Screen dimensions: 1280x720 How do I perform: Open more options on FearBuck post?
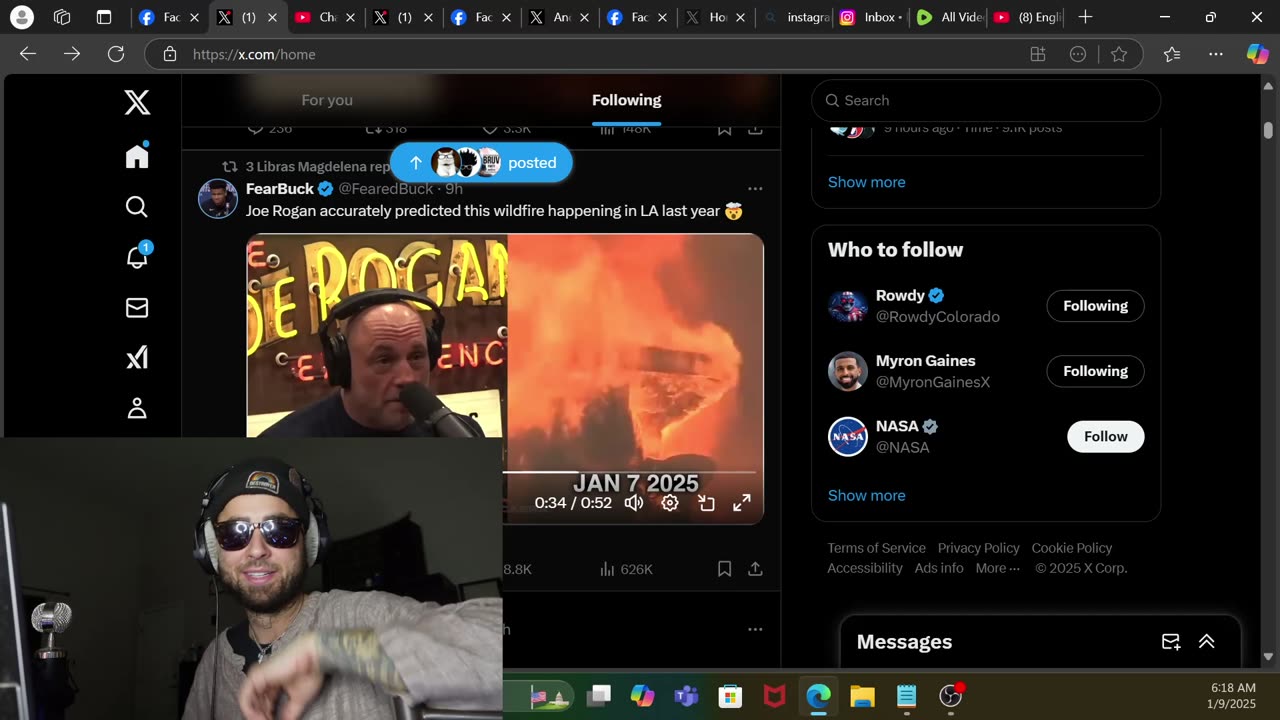coord(755,188)
